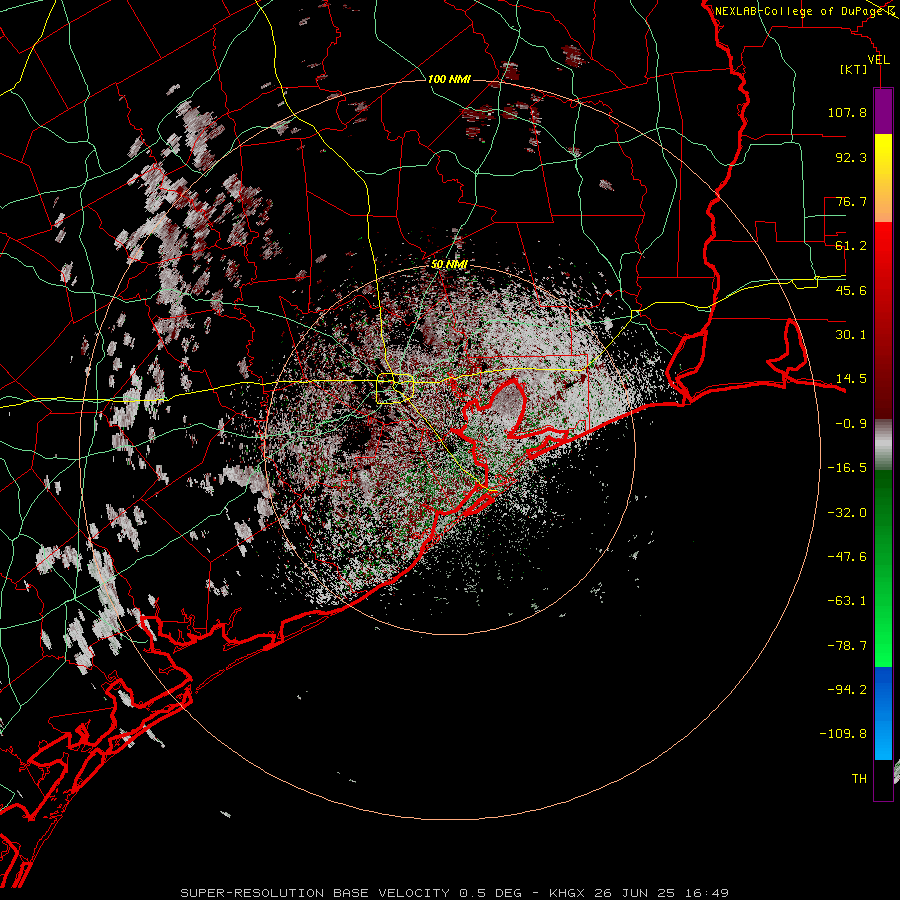Click the '[KT]' units label

point(854,70)
